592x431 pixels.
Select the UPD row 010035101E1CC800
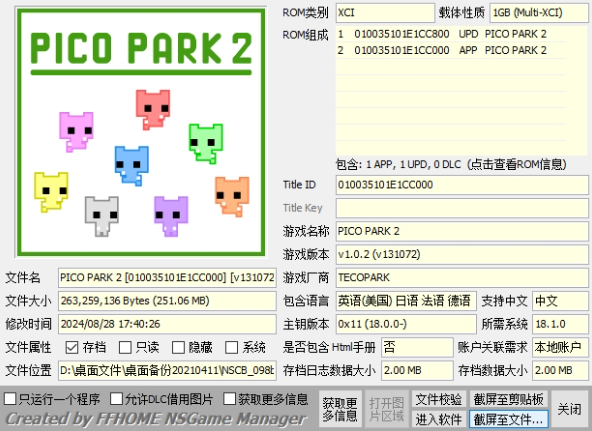point(451,34)
